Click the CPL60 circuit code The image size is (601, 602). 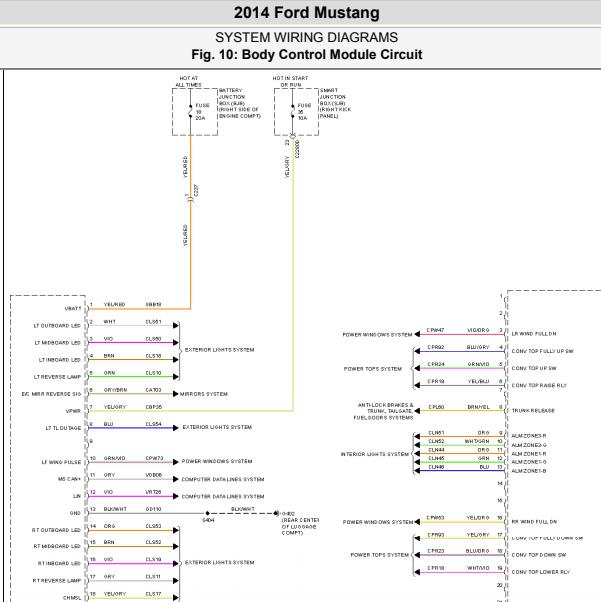[x=436, y=407]
